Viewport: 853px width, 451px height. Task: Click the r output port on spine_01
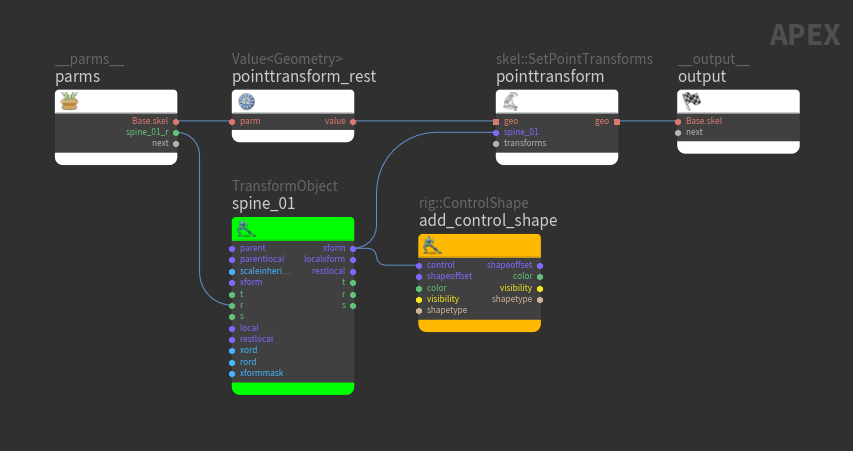[353, 294]
